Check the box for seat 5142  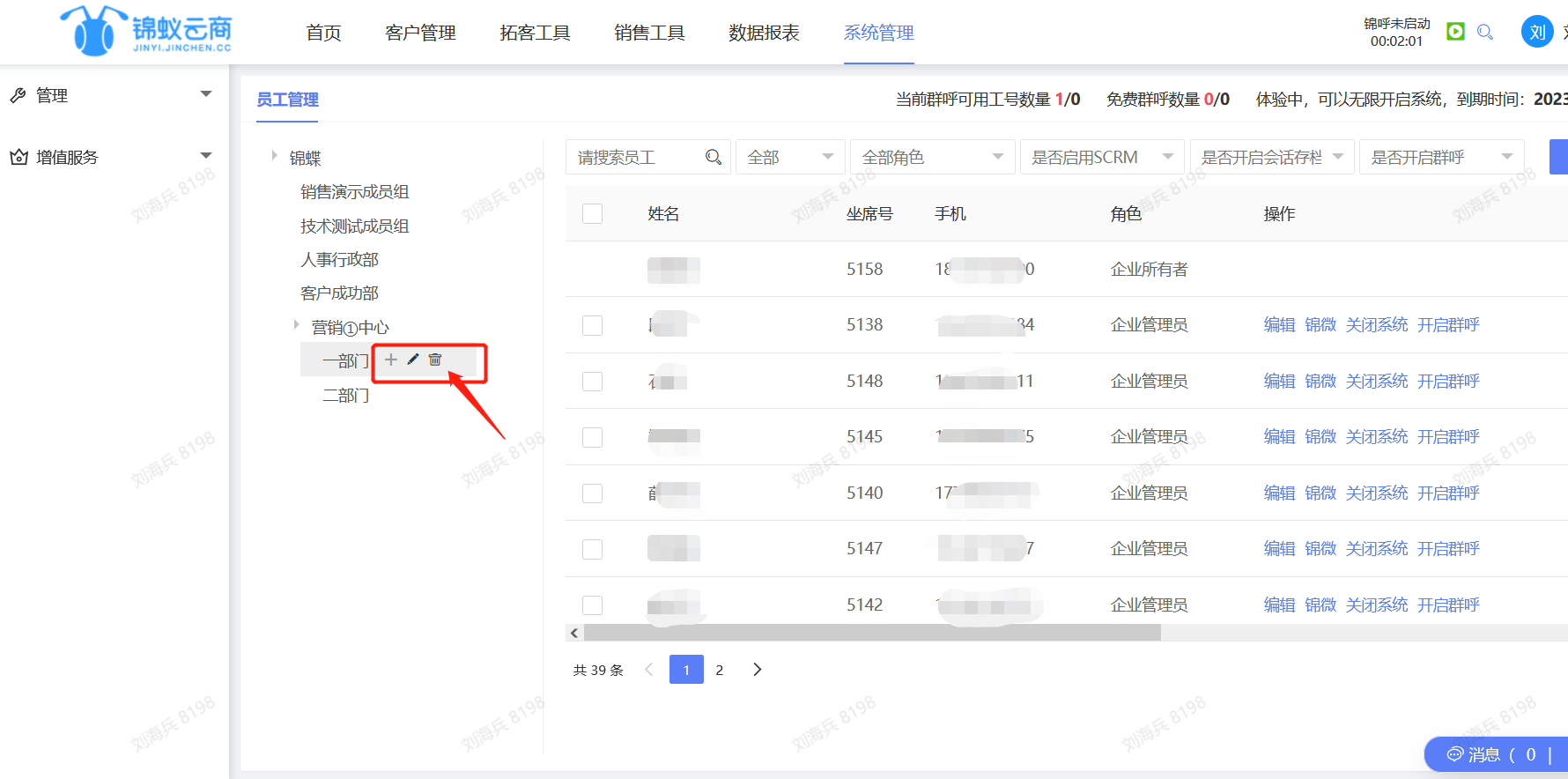pos(593,605)
